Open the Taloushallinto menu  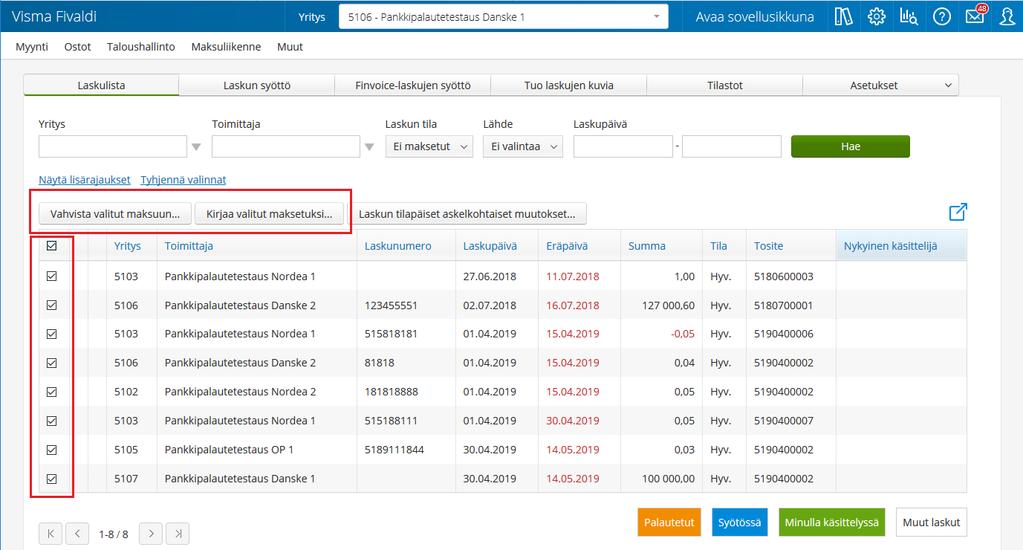141,47
